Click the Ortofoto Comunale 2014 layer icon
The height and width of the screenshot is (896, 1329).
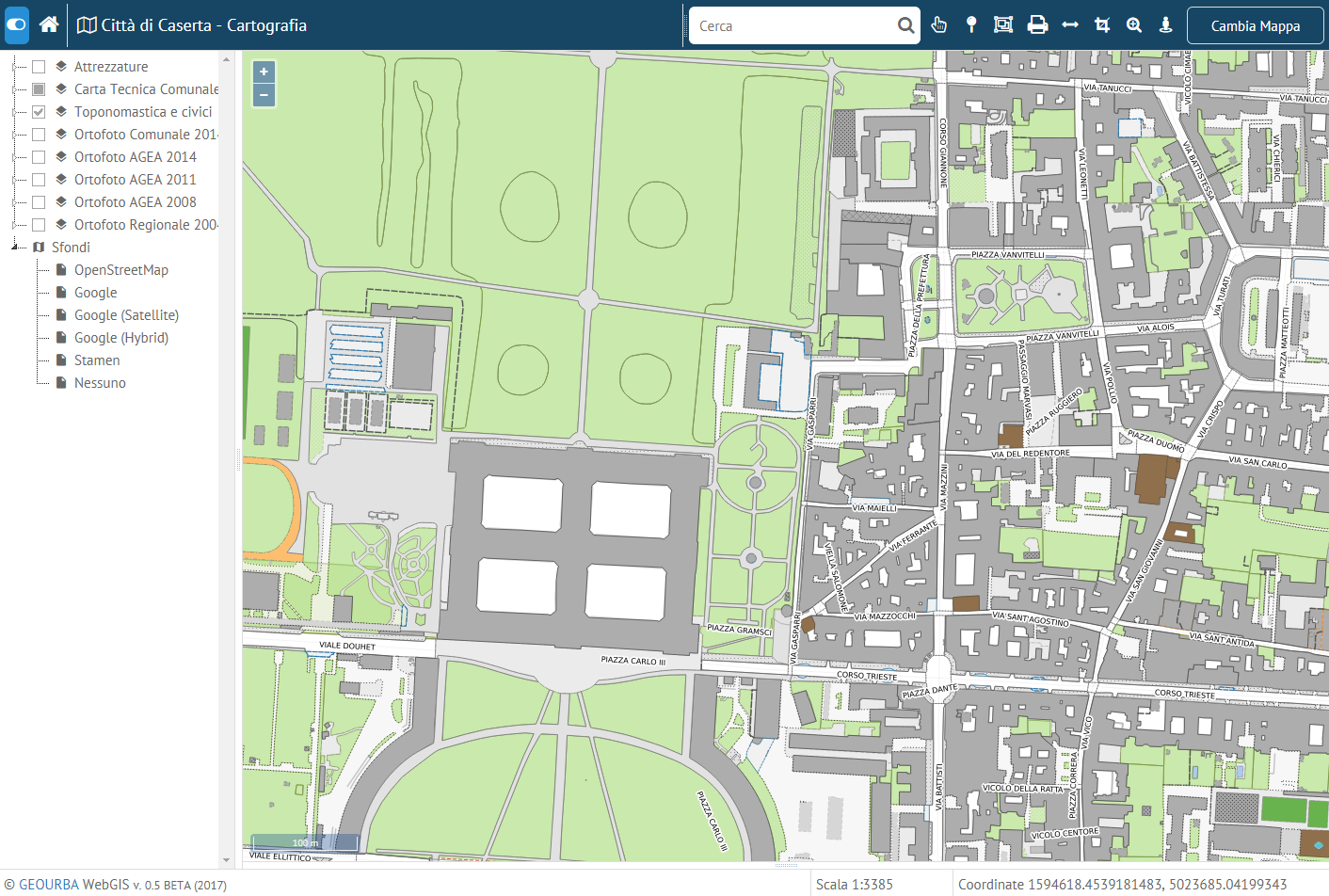[61, 135]
